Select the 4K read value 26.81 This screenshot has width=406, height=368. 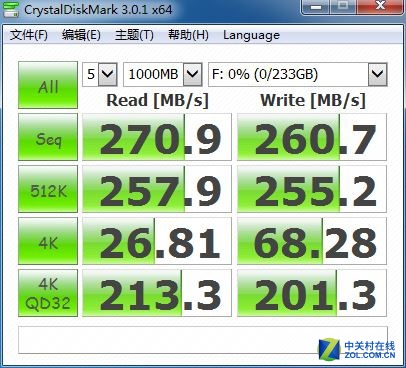[157, 241]
